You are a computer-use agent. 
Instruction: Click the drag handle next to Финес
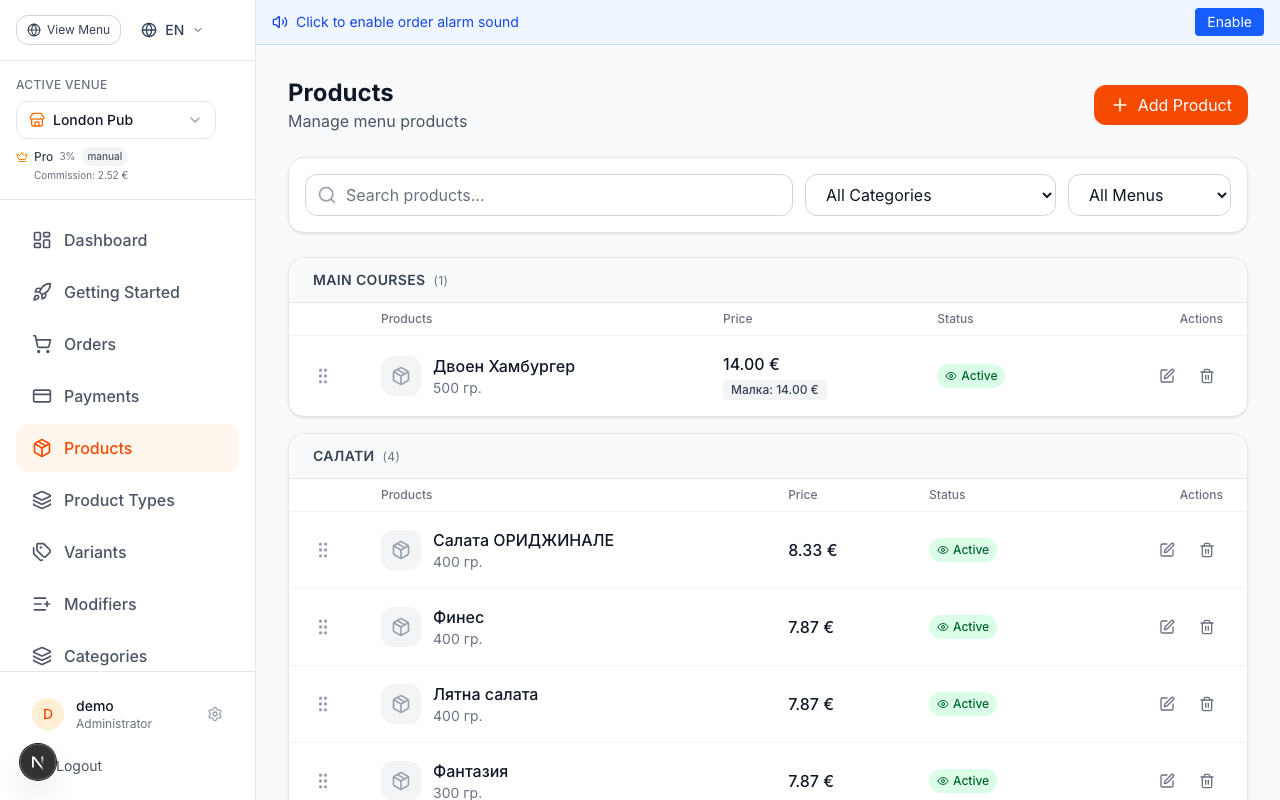point(323,627)
